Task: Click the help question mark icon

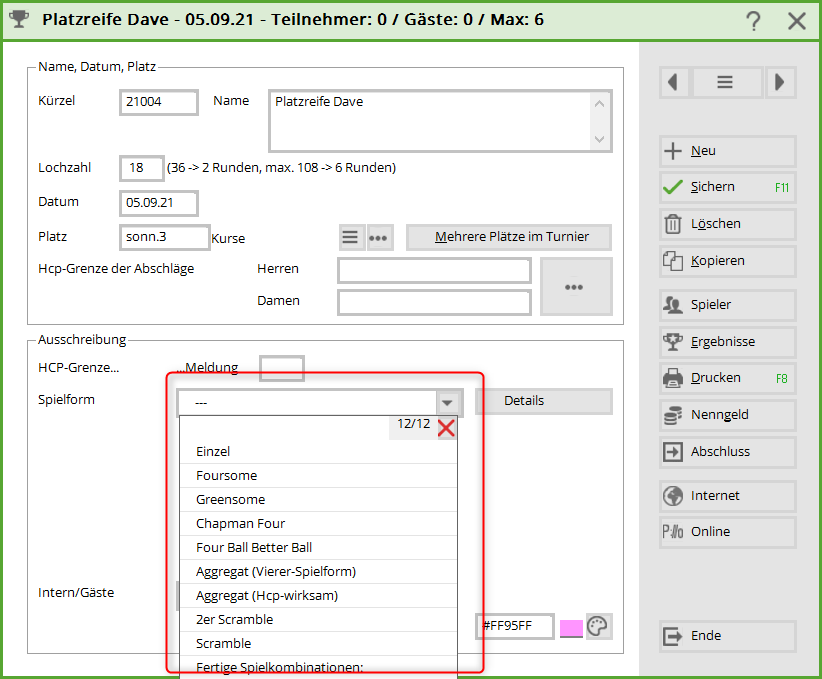Action: (x=754, y=20)
